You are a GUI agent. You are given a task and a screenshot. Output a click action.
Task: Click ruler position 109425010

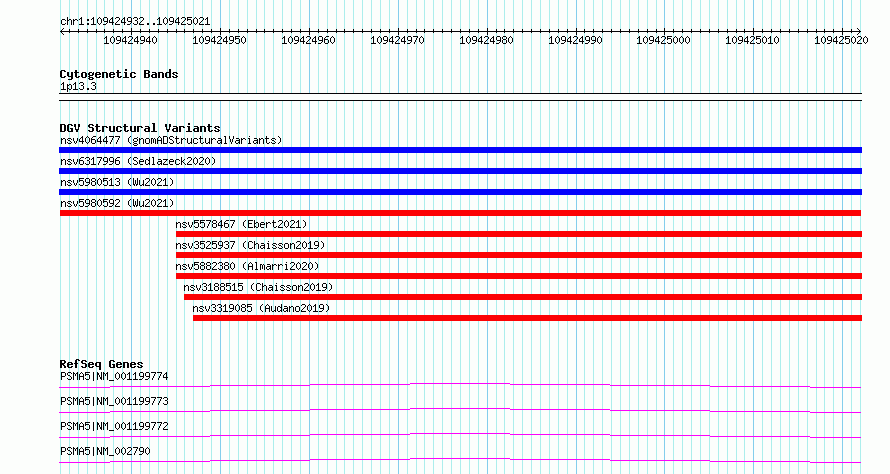pyautogui.click(x=753, y=40)
